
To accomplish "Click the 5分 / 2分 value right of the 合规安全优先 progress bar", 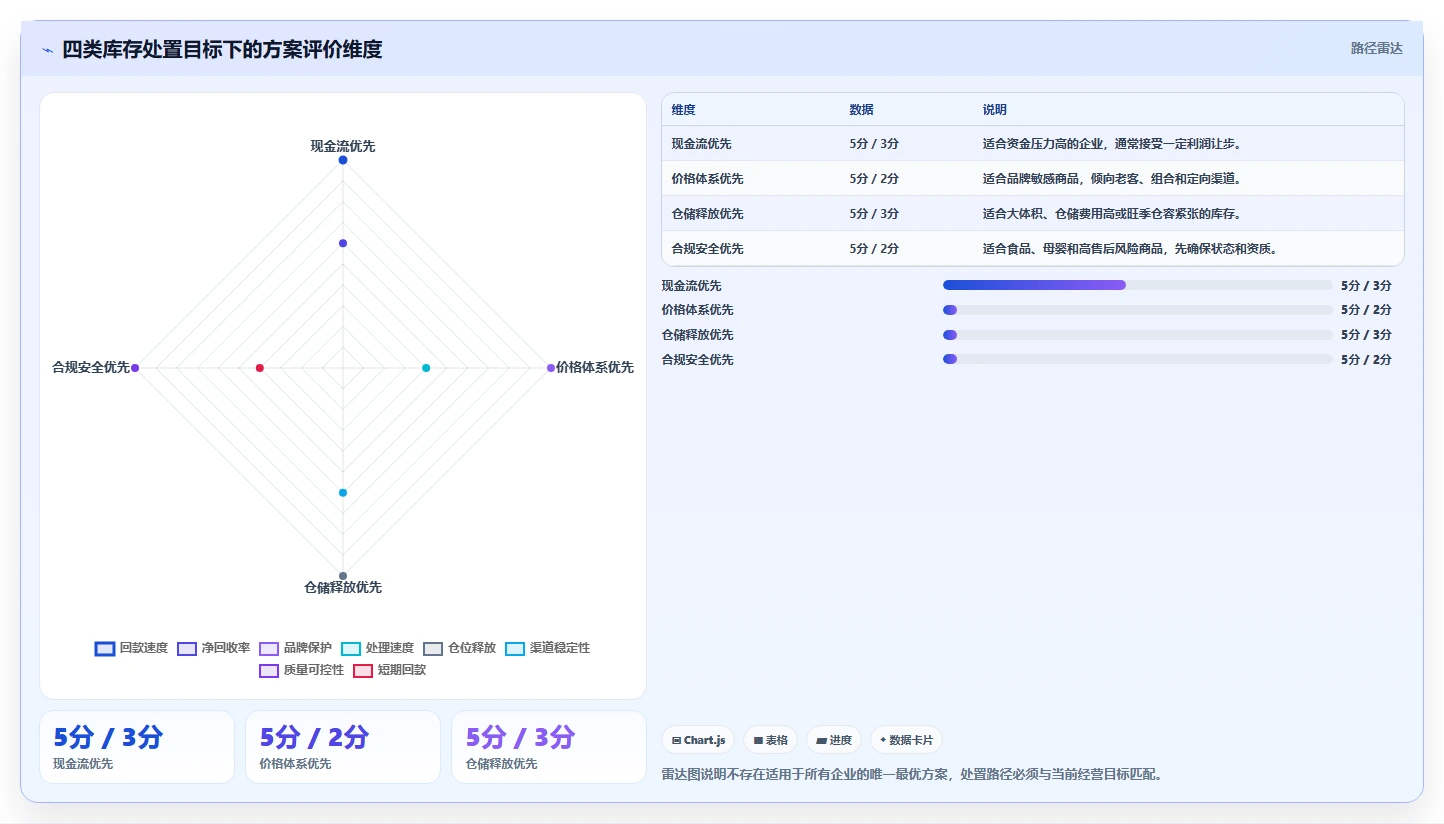I will click(1366, 359).
